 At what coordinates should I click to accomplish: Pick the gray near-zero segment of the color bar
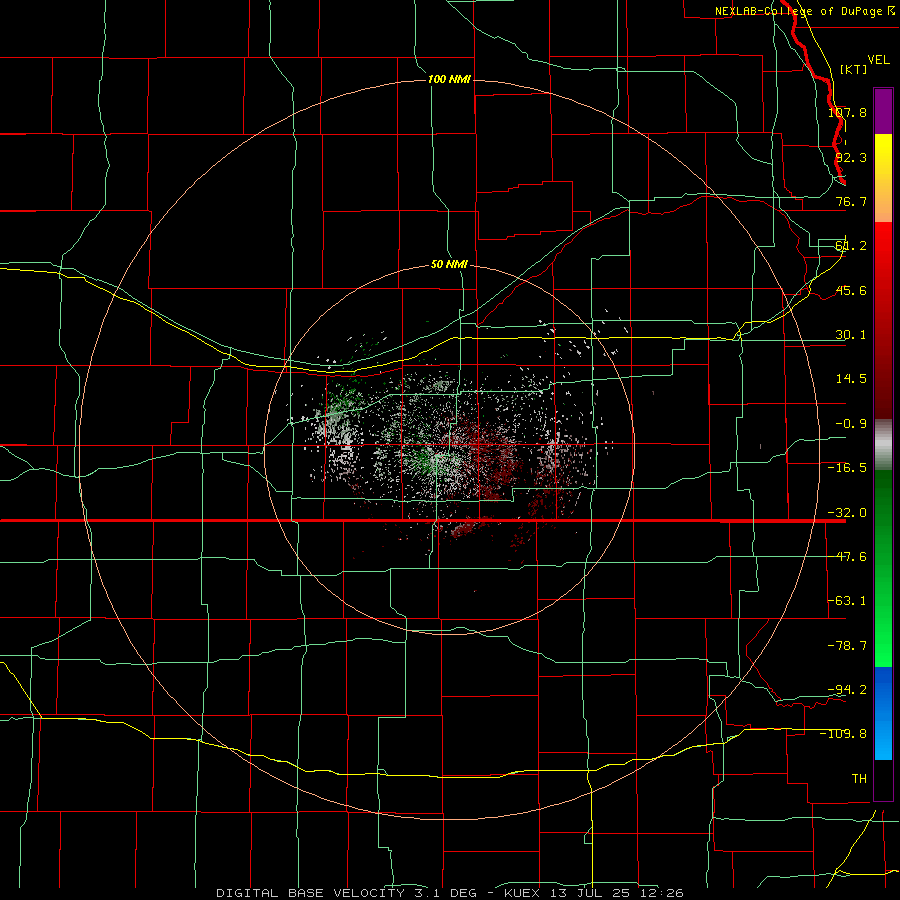tap(883, 445)
